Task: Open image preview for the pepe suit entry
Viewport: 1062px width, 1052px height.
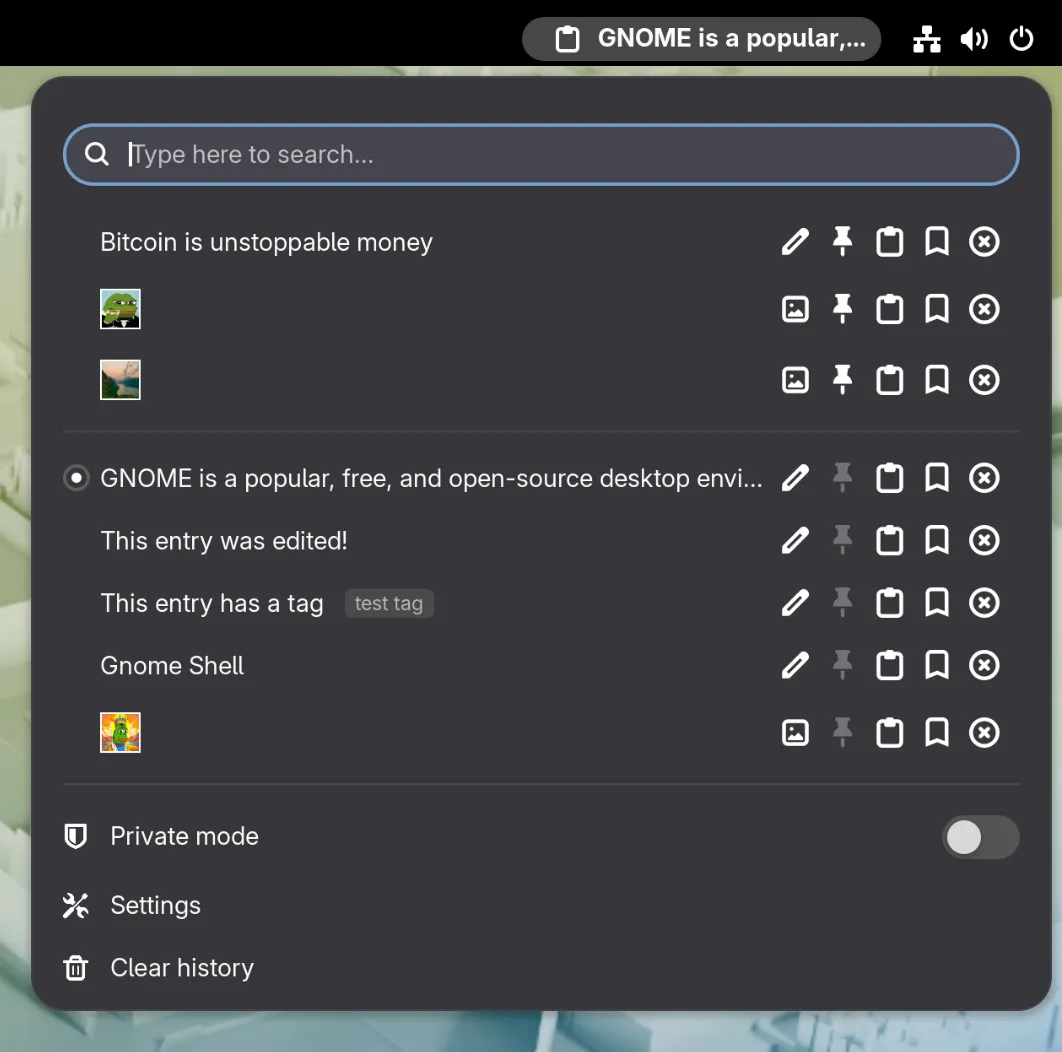Action: click(x=794, y=310)
